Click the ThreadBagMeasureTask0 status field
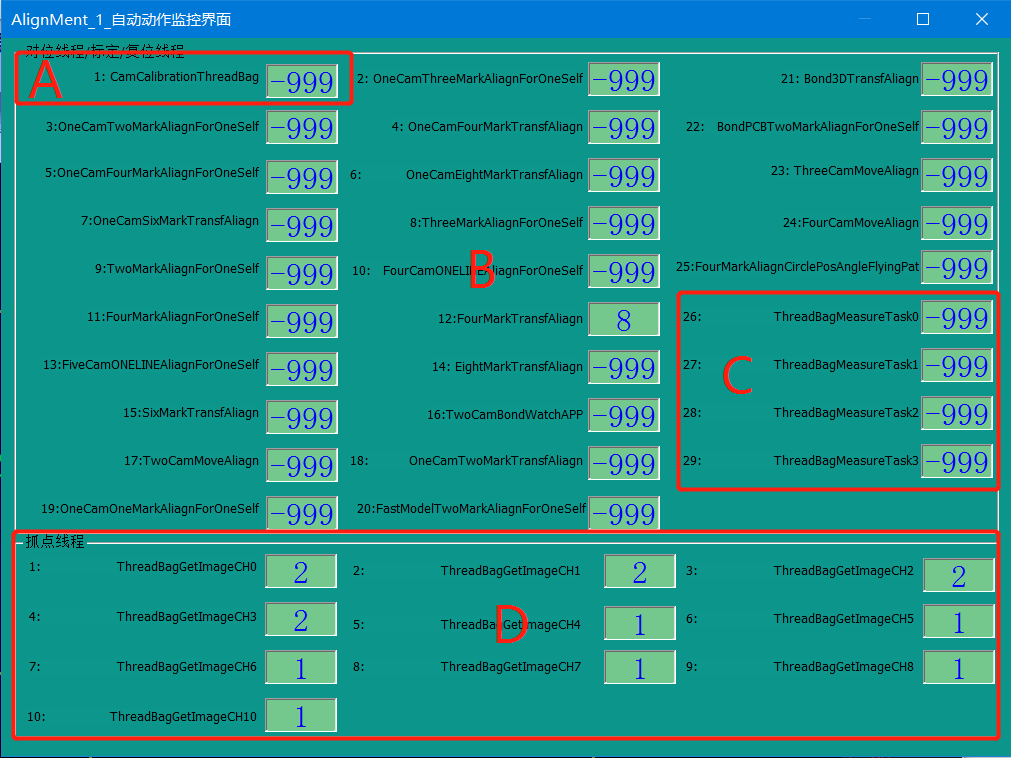 click(x=957, y=318)
